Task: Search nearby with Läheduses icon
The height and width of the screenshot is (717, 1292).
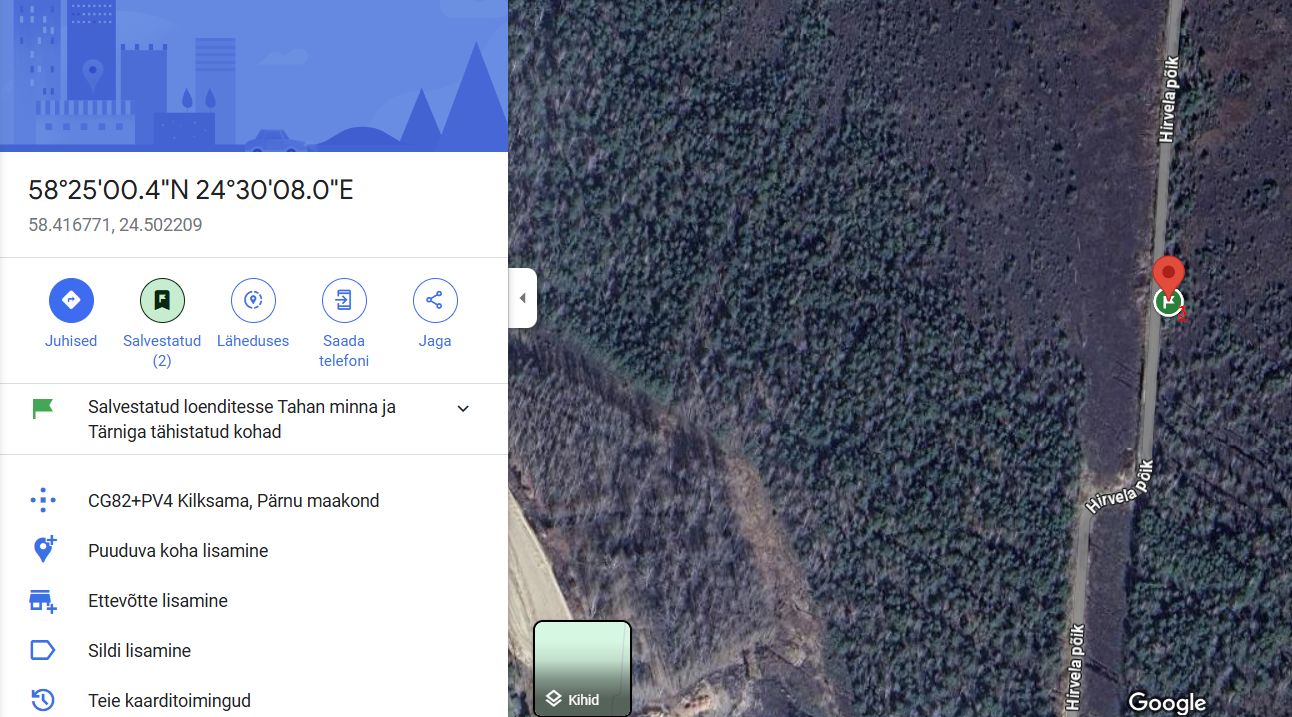Action: click(253, 300)
